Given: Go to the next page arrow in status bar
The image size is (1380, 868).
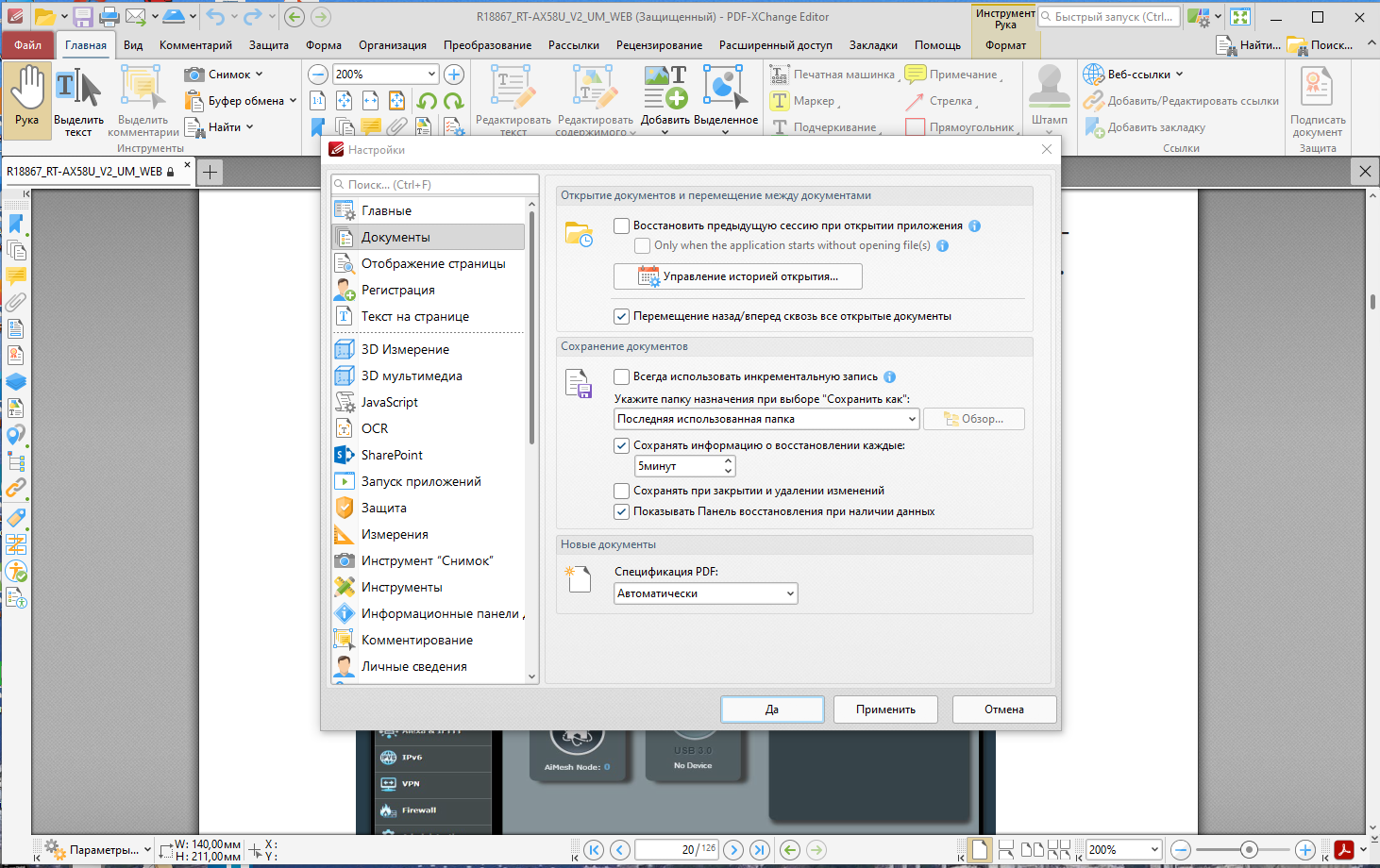Looking at the screenshot, I should pyautogui.click(x=733, y=850).
